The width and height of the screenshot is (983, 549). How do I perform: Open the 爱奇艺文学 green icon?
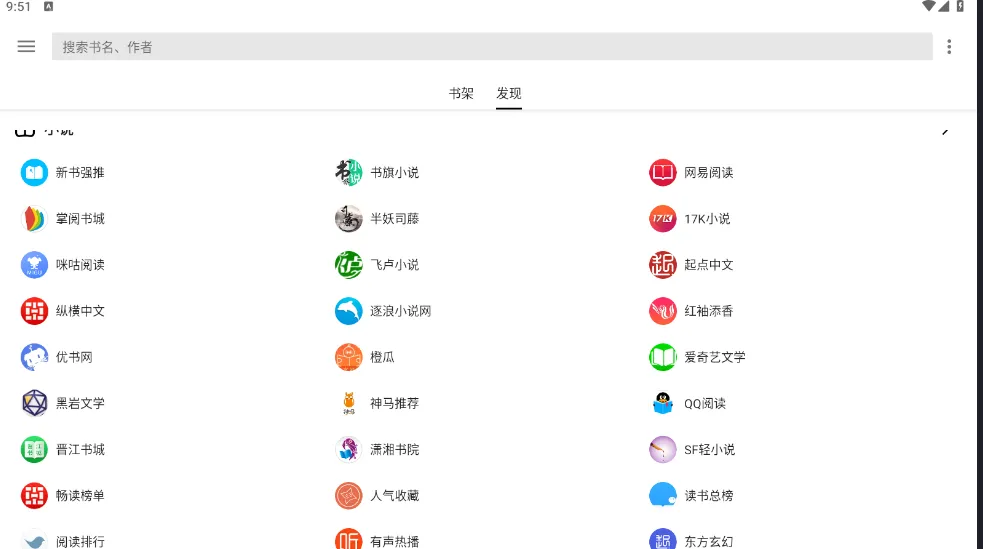point(663,357)
